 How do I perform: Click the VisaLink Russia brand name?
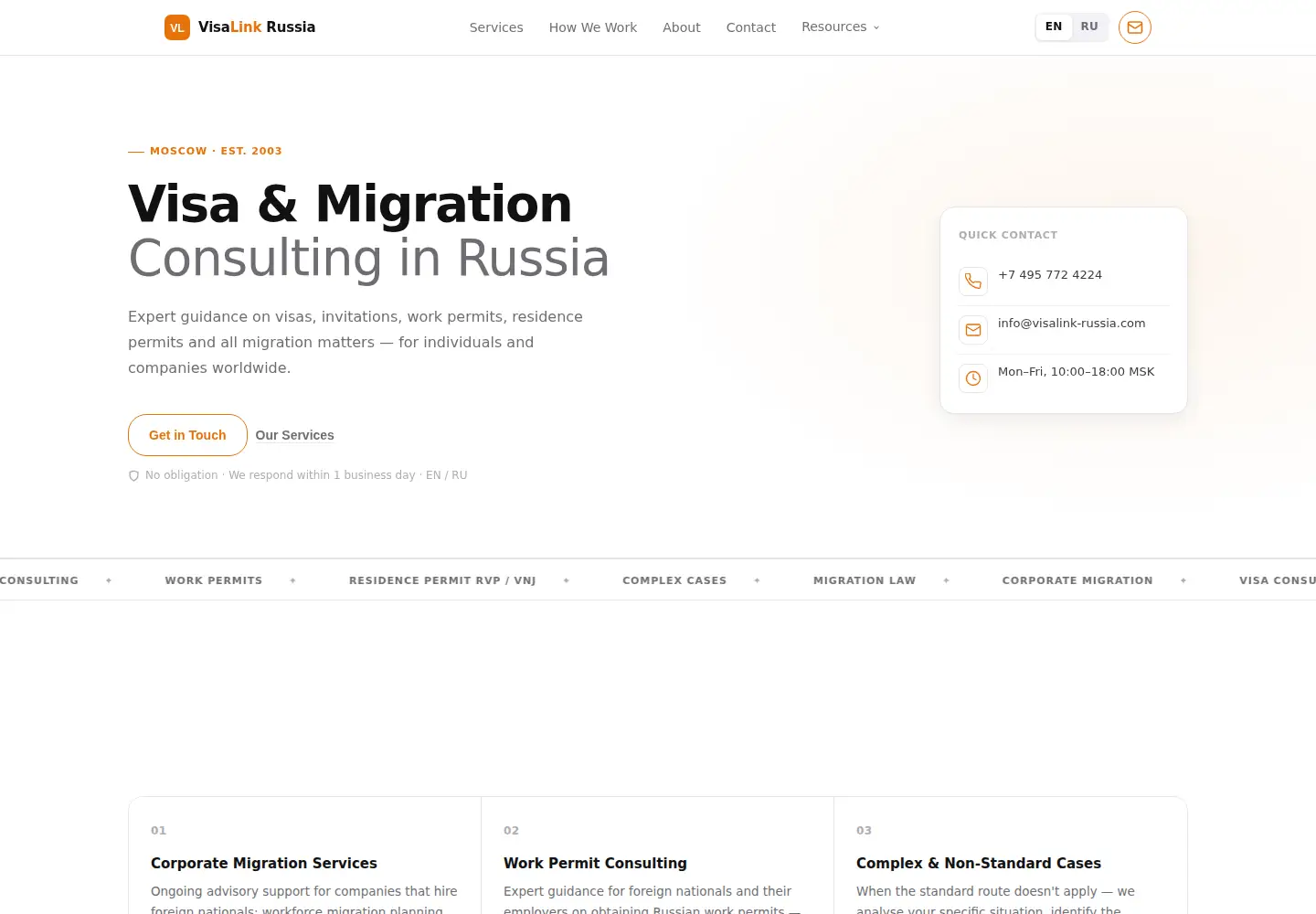point(257,27)
